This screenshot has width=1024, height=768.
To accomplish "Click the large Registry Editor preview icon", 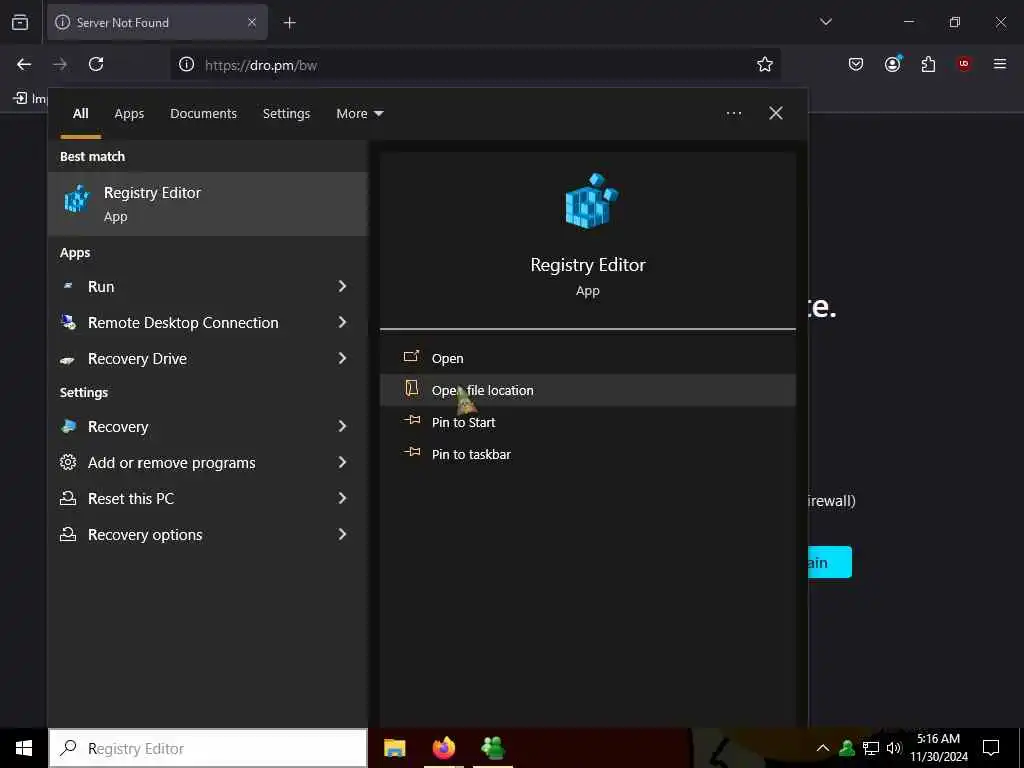I will (x=591, y=201).
